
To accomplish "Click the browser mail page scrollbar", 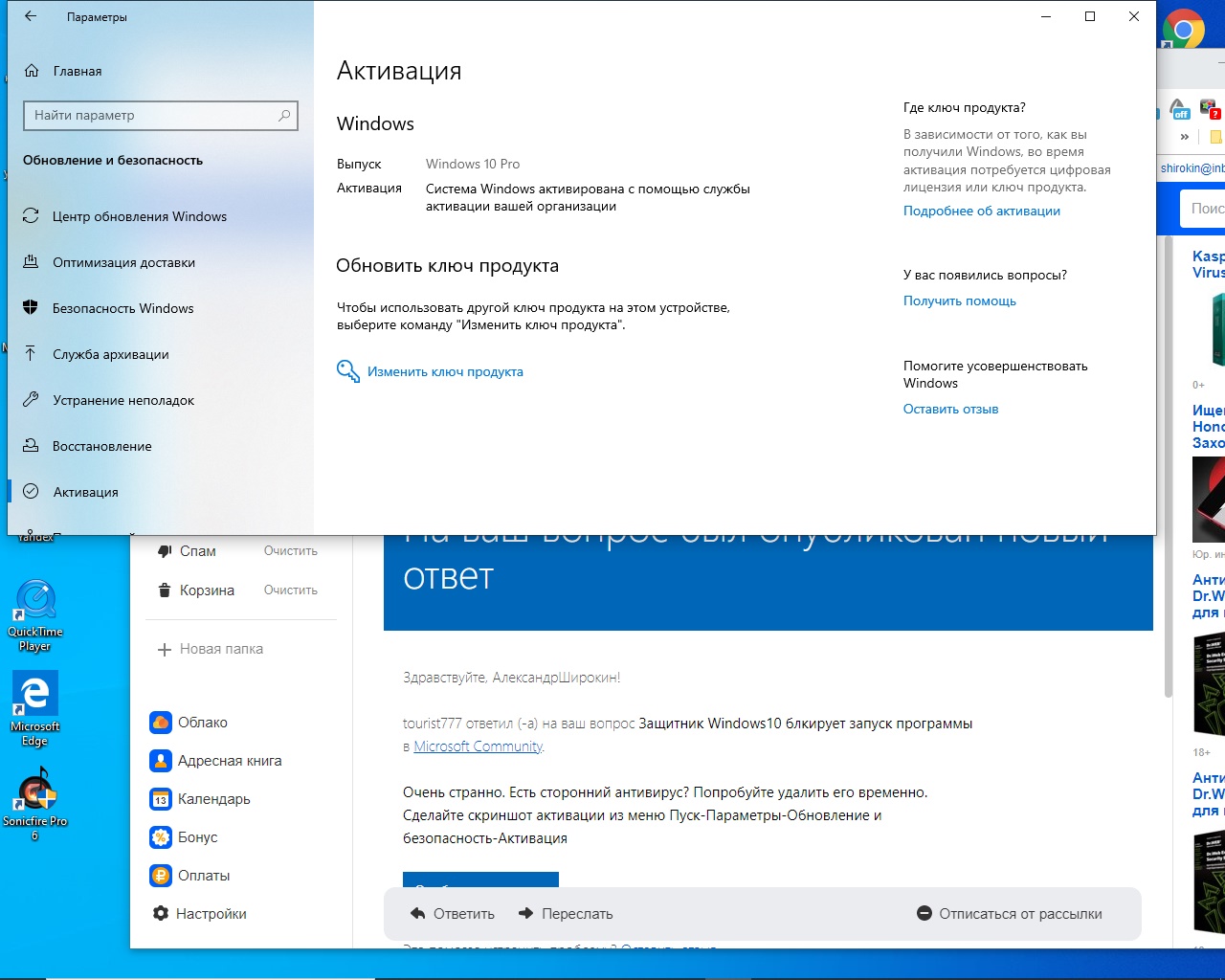I will pos(1168,469).
